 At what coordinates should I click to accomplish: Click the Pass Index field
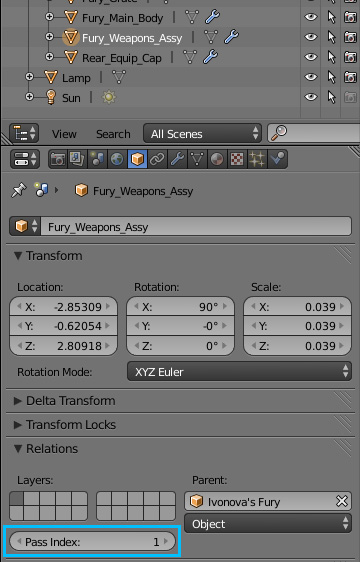point(93,541)
